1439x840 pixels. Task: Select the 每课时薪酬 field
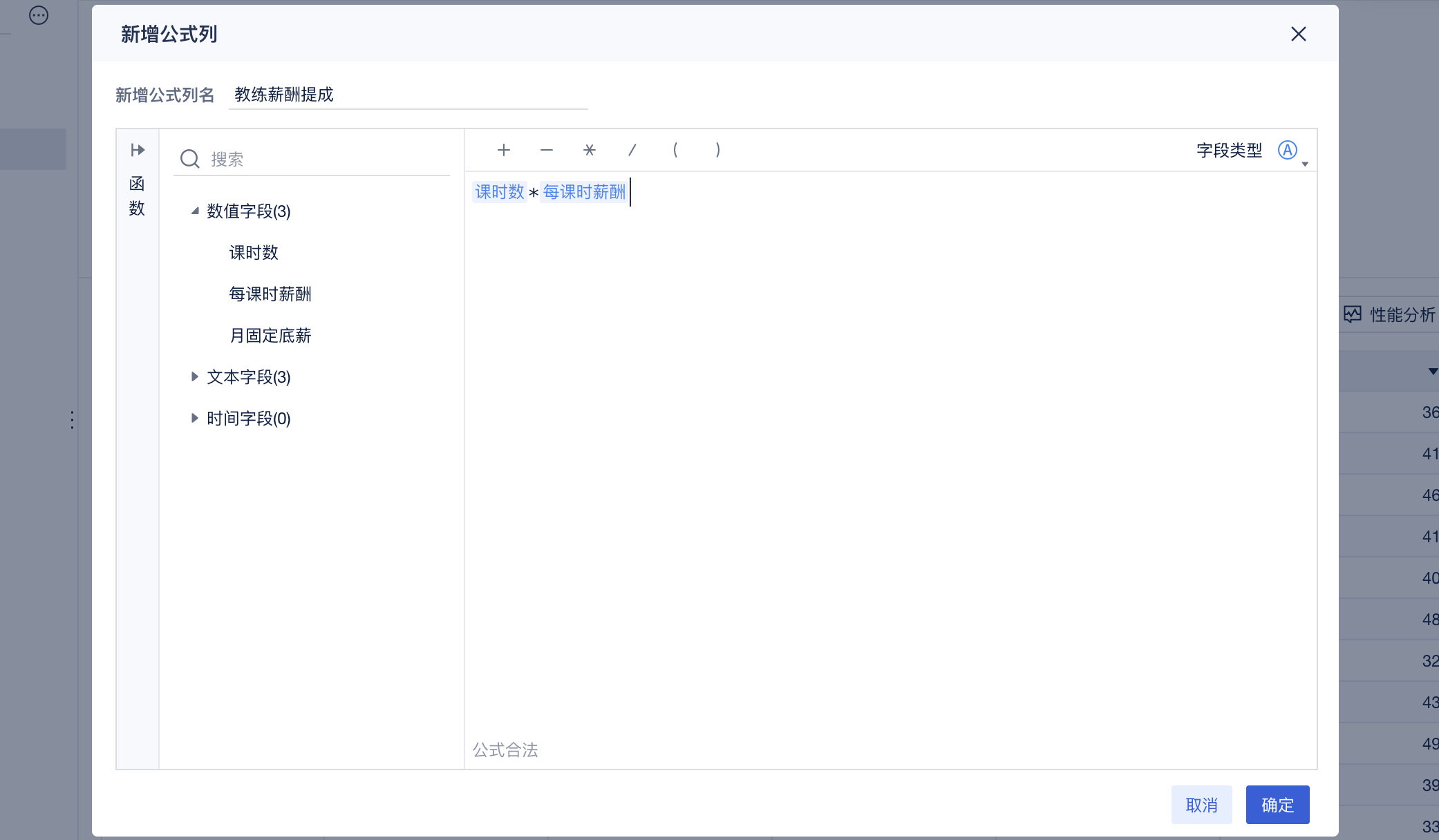click(270, 294)
